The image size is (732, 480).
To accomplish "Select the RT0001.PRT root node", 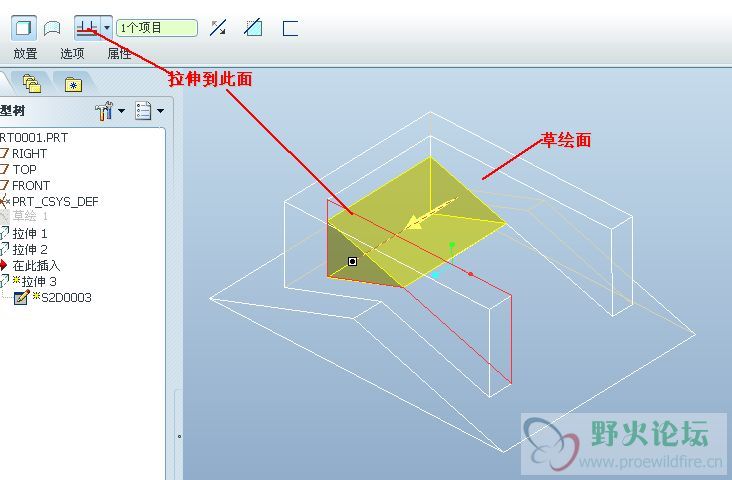I will [34, 138].
